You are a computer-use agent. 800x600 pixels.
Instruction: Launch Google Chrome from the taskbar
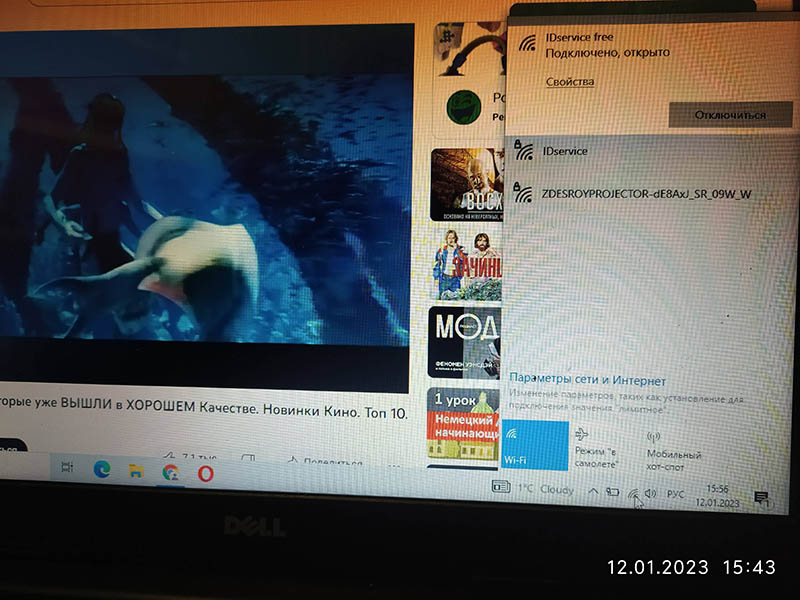pos(170,471)
